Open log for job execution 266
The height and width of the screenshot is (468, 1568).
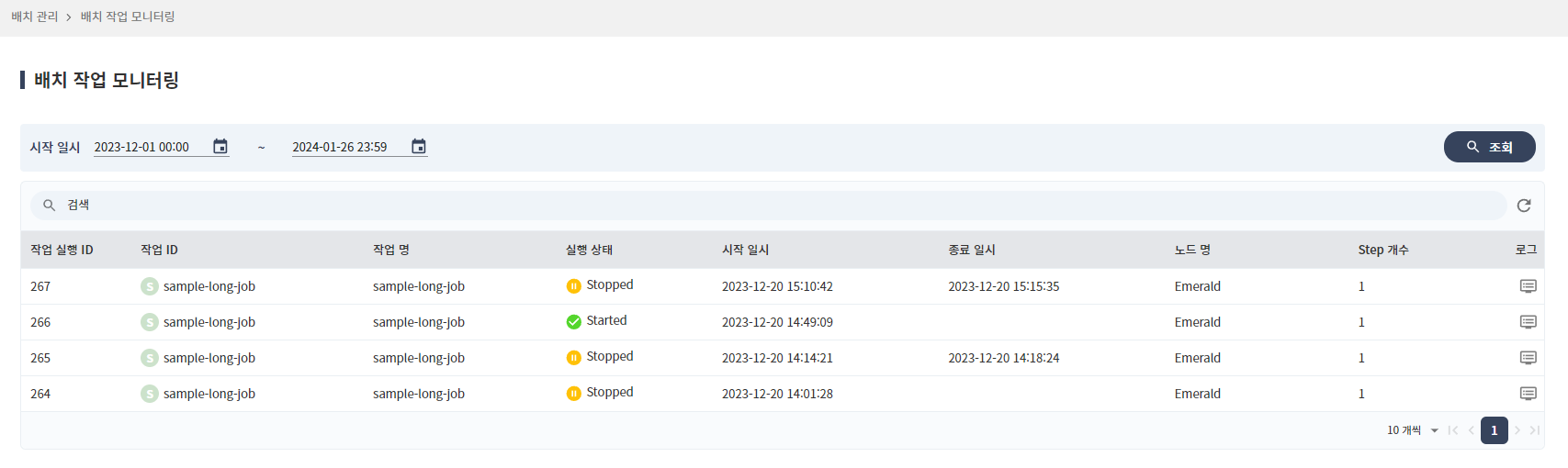(1528, 322)
